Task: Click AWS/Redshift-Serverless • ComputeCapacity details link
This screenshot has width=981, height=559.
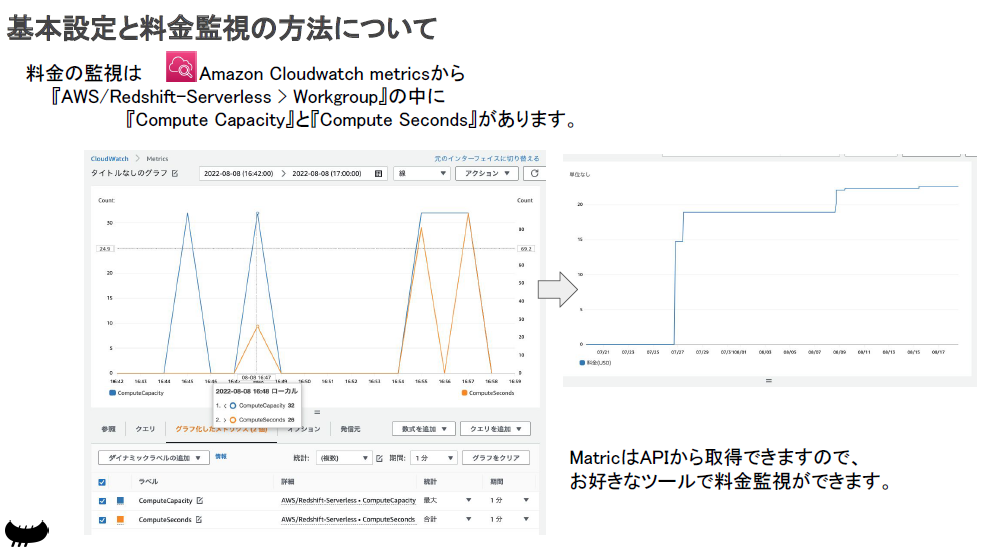Action: (348, 501)
